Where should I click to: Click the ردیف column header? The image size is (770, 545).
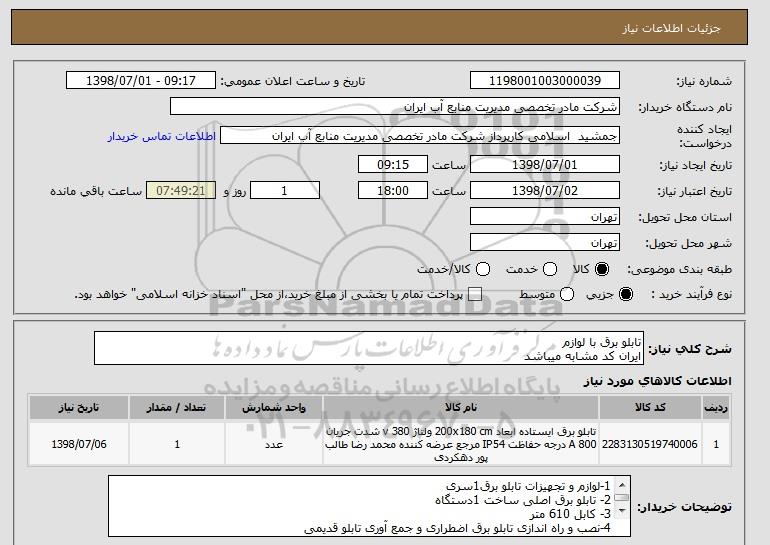point(716,408)
